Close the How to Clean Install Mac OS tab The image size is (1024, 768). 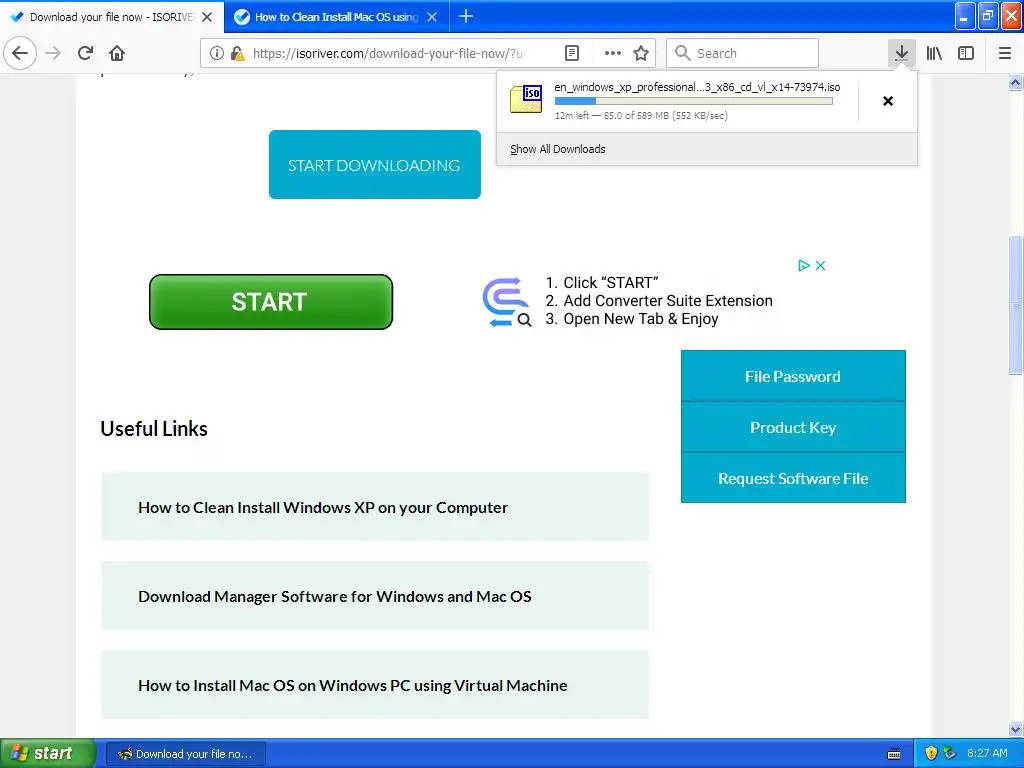pyautogui.click(x=432, y=17)
